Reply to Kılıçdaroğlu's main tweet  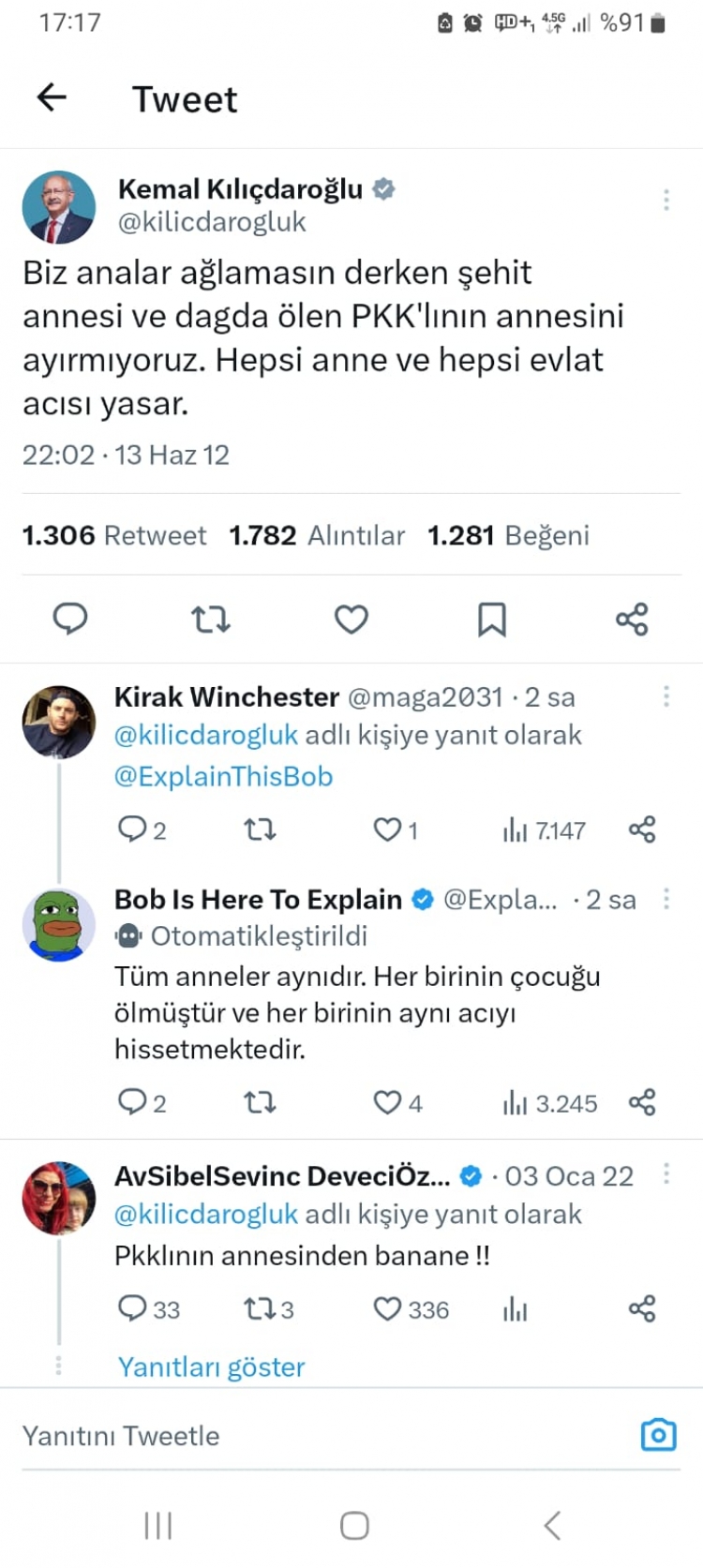coord(70,619)
